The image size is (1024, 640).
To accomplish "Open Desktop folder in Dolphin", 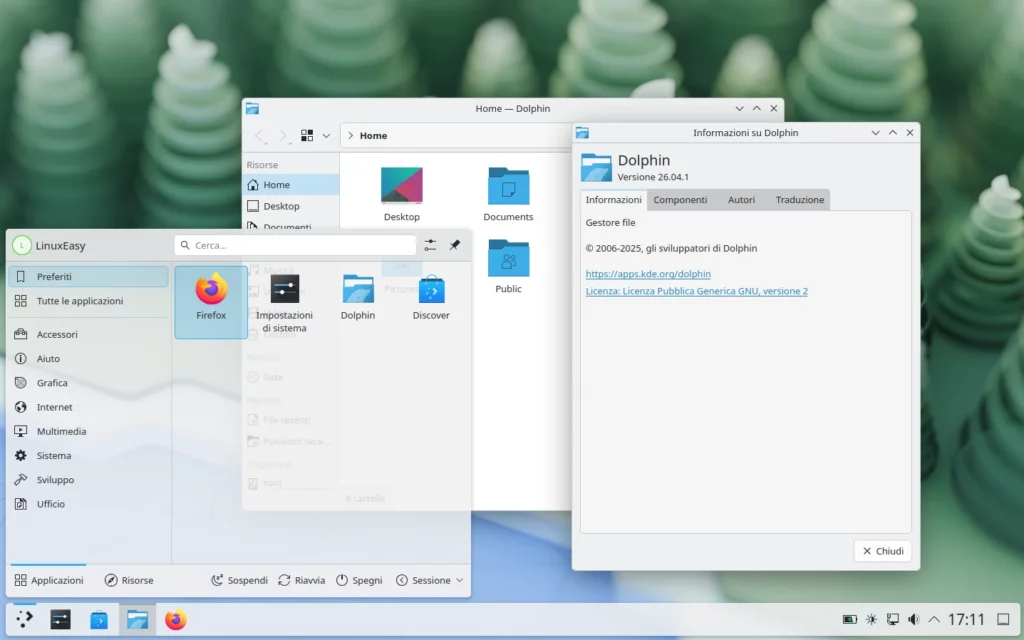I will pos(402,195).
